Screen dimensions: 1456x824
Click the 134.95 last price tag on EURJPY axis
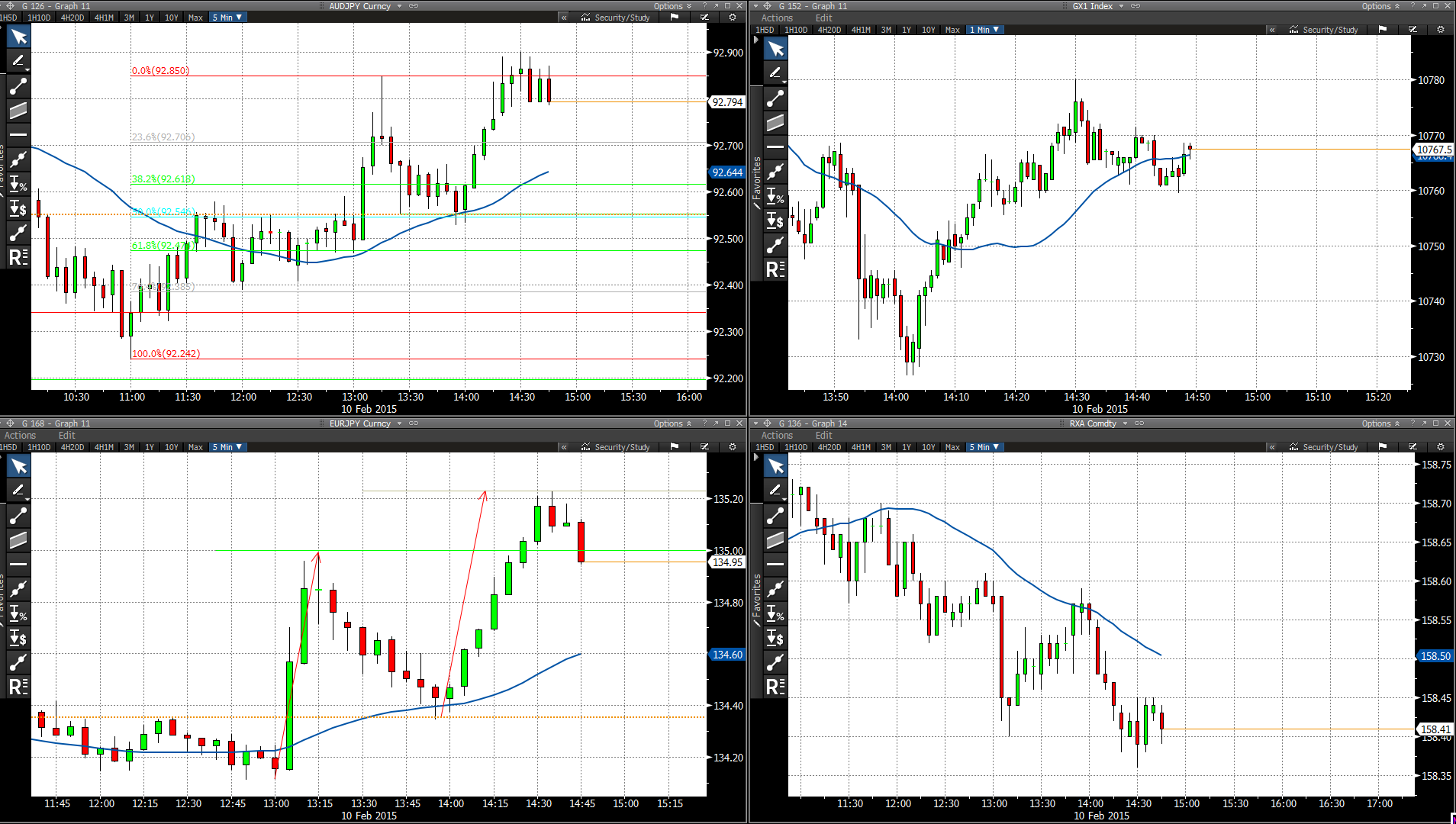(x=727, y=562)
